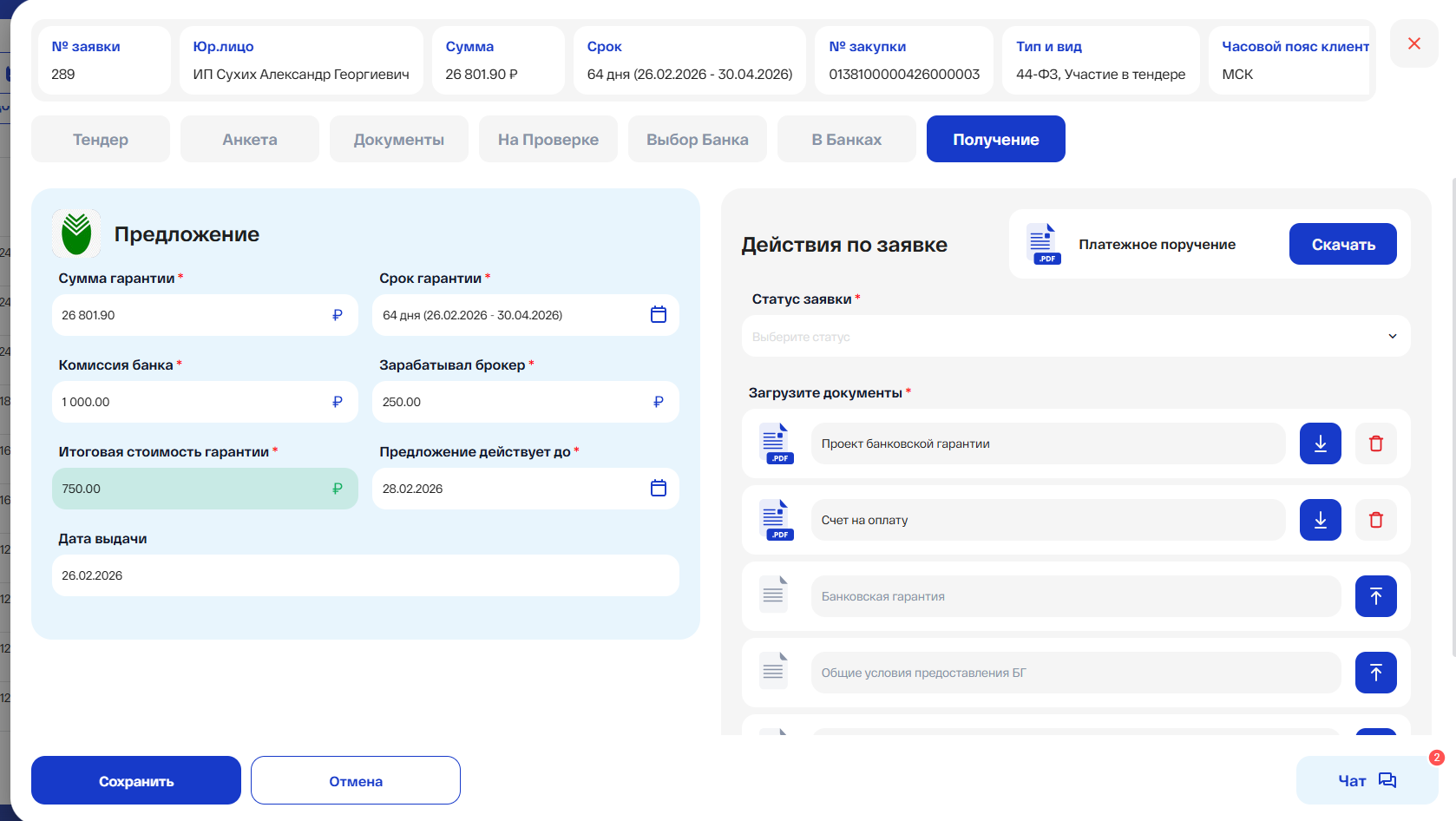The width and height of the screenshot is (1456, 821).
Task: Switch to the Анкета tab
Action: pos(250,139)
